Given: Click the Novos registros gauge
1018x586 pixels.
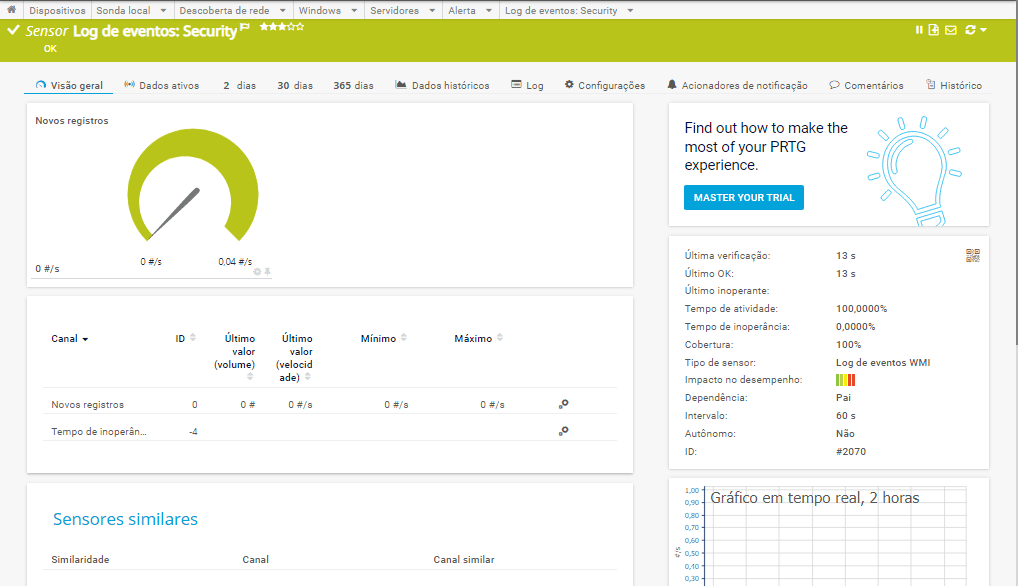Looking at the screenshot, I should click(x=192, y=186).
